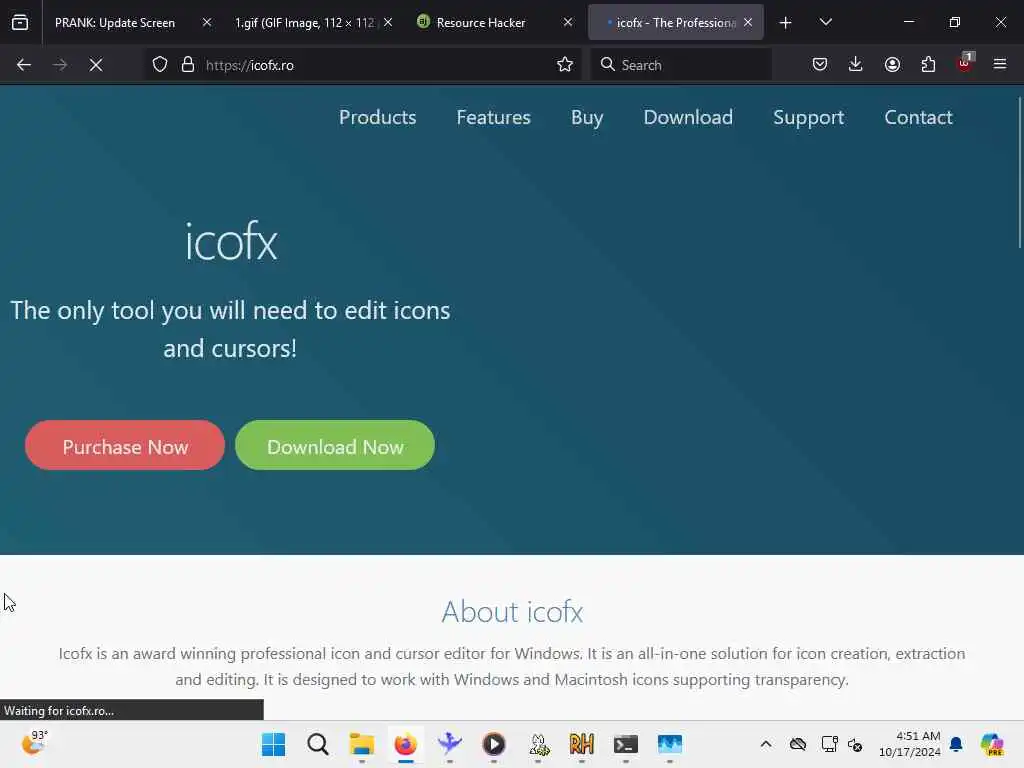Stop loading the icofx page

[x=95, y=65]
